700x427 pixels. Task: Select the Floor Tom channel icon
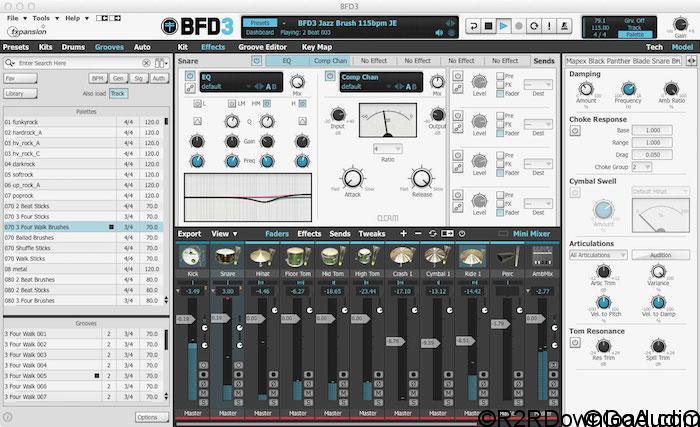point(298,257)
